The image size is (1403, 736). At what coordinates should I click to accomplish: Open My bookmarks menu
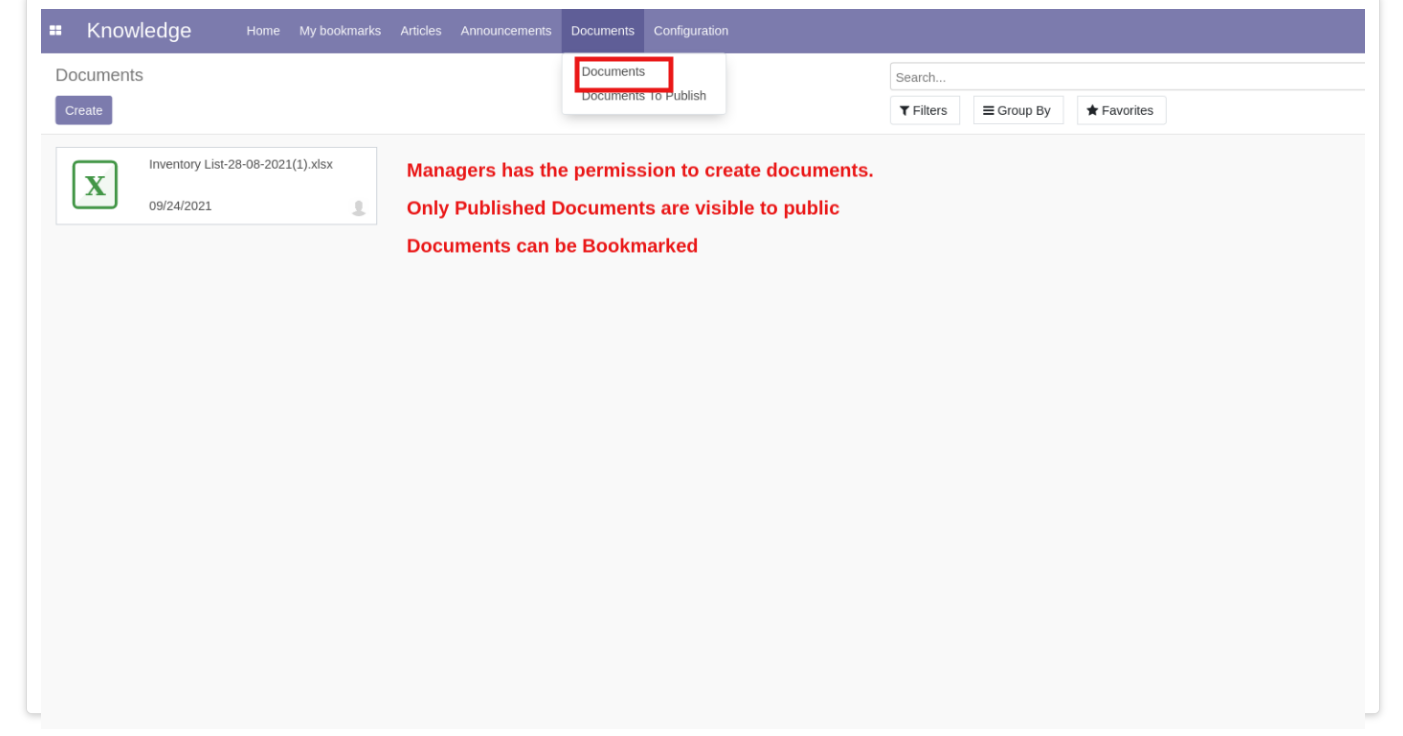tap(340, 31)
